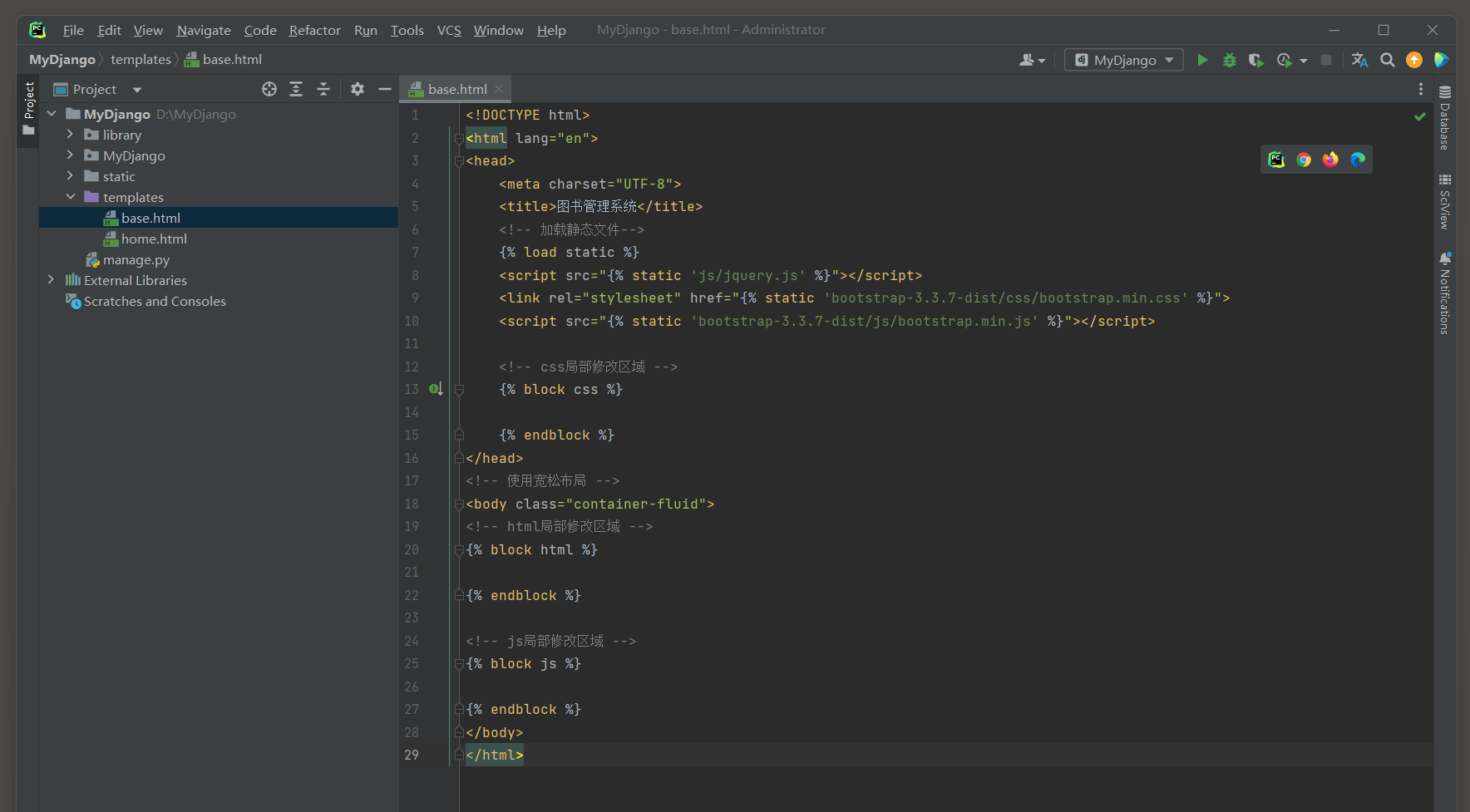Viewport: 1470px width, 812px height.
Task: Expand all in Project panel
Action: pyautogui.click(x=296, y=89)
